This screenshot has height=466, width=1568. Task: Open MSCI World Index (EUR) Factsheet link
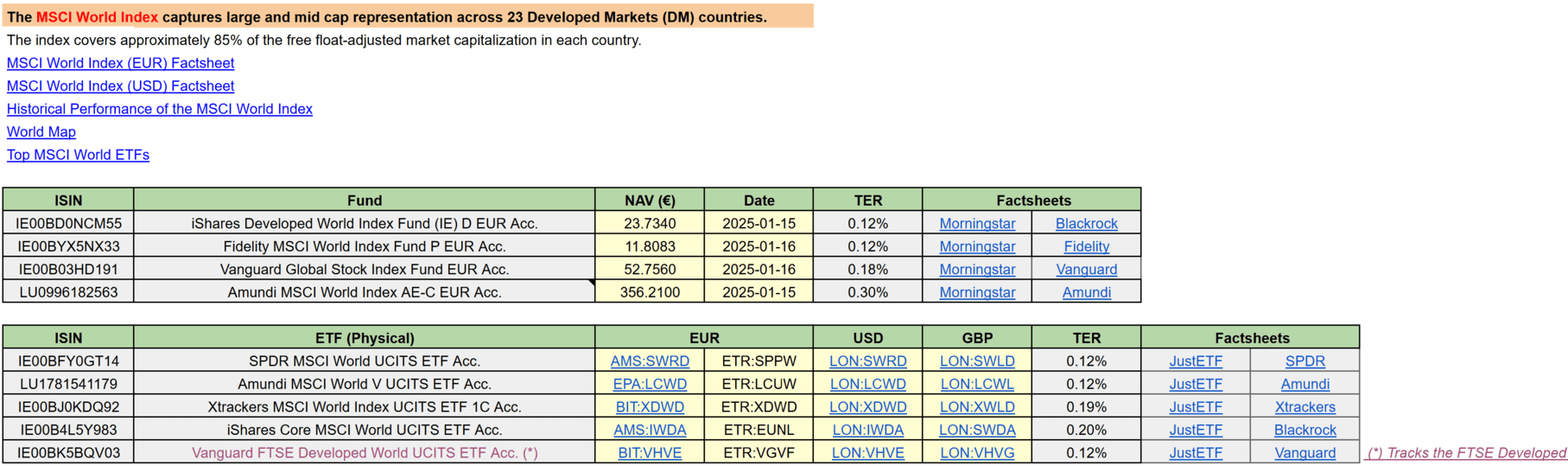tap(120, 63)
